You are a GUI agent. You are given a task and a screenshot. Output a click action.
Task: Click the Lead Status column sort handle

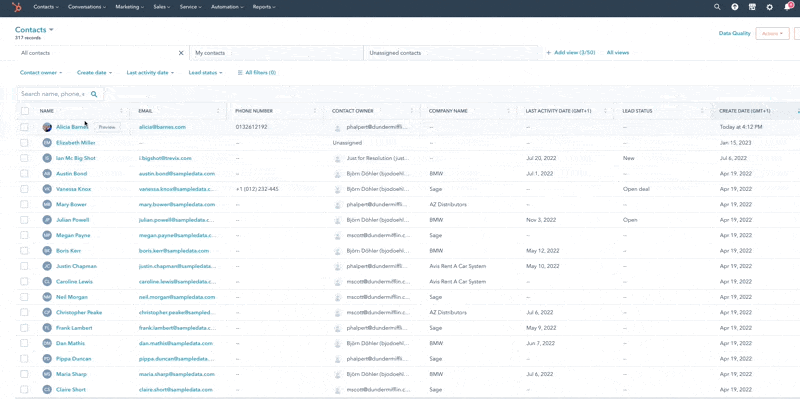click(x=702, y=111)
